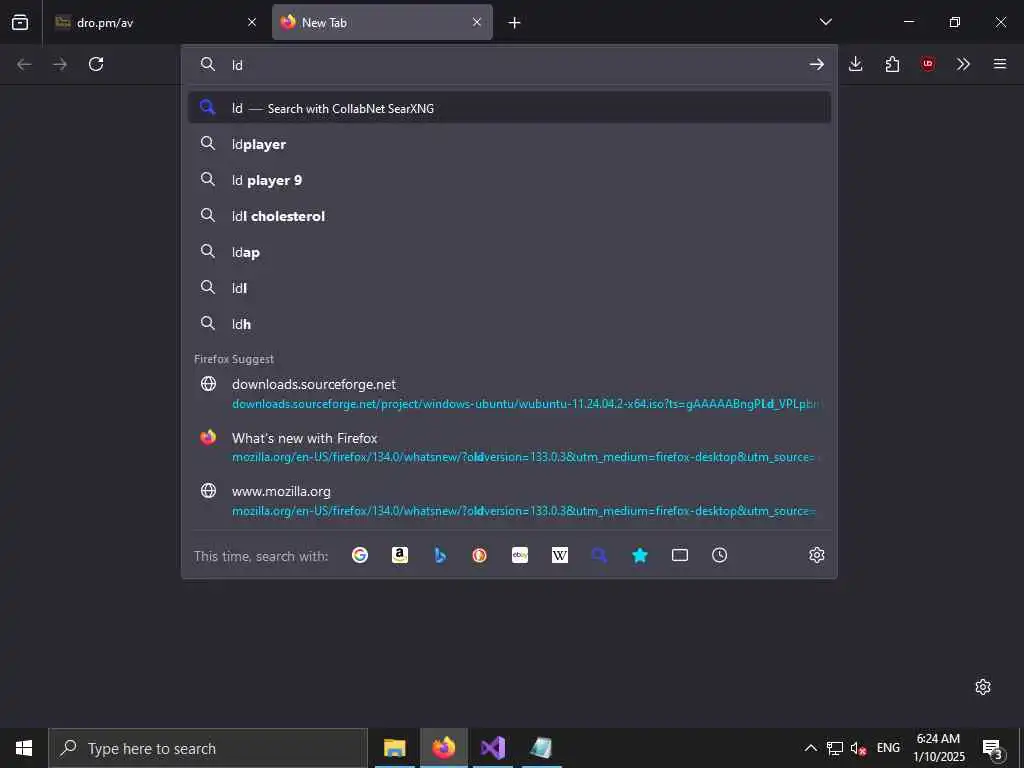Screen dimensions: 1024x768
Task: Open the Extensions puzzle icon
Action: [892, 64]
